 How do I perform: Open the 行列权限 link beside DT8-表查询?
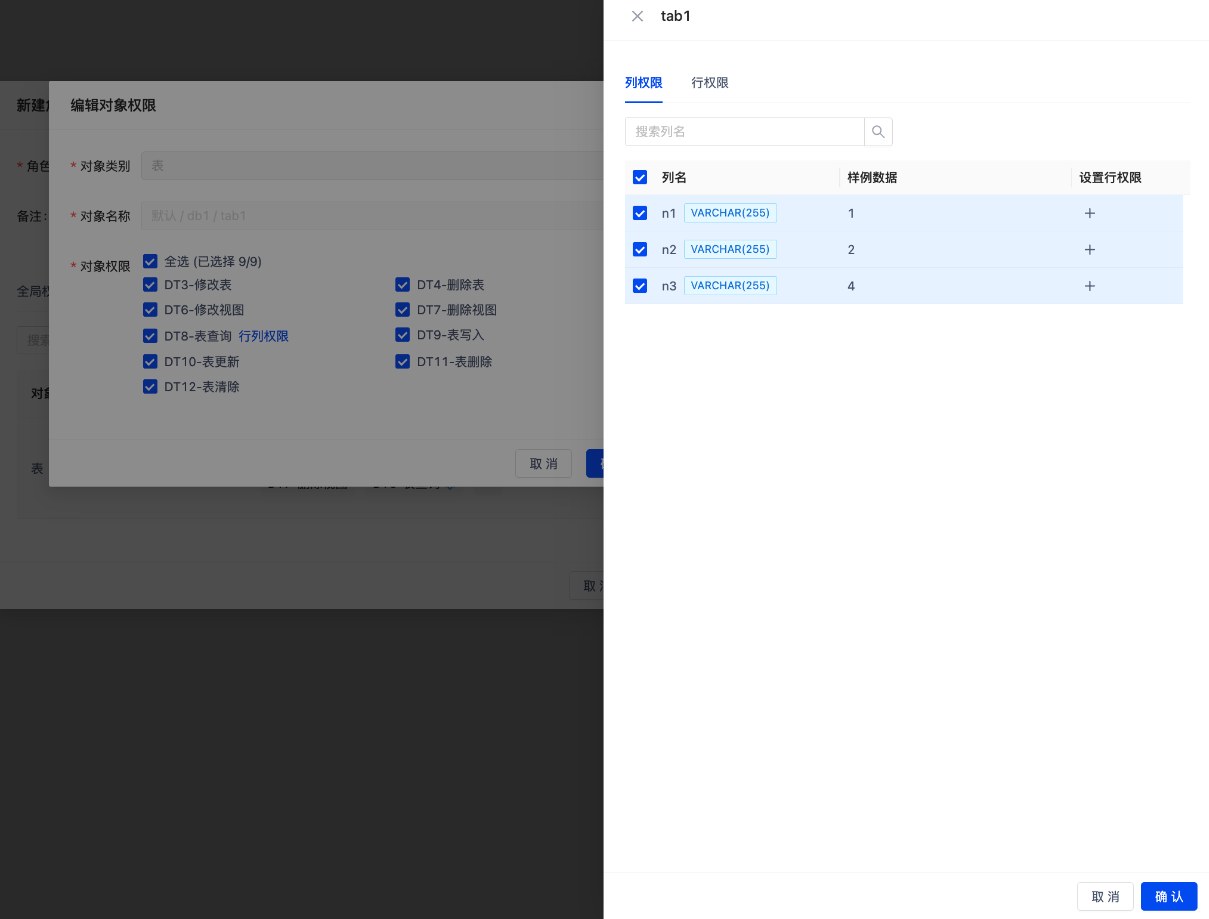pos(264,336)
